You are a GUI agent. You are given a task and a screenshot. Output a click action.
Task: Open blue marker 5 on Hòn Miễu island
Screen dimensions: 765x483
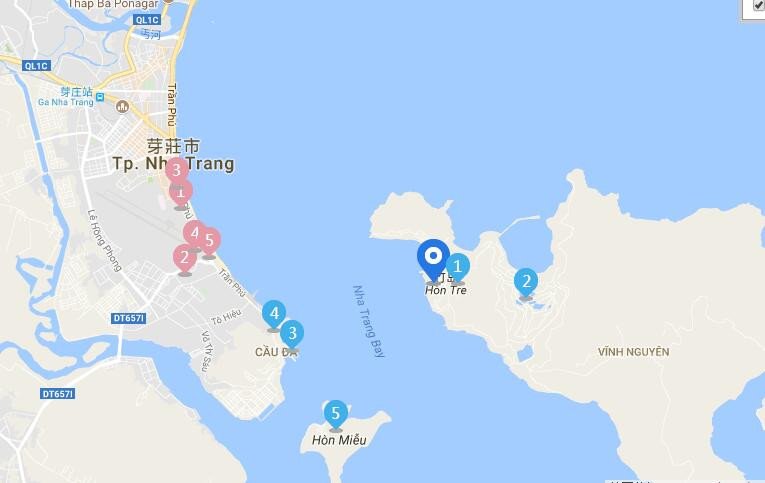pyautogui.click(x=336, y=415)
